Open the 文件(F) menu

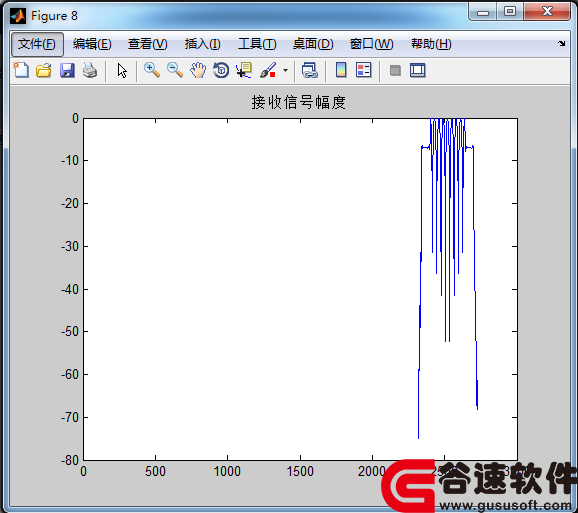point(37,44)
